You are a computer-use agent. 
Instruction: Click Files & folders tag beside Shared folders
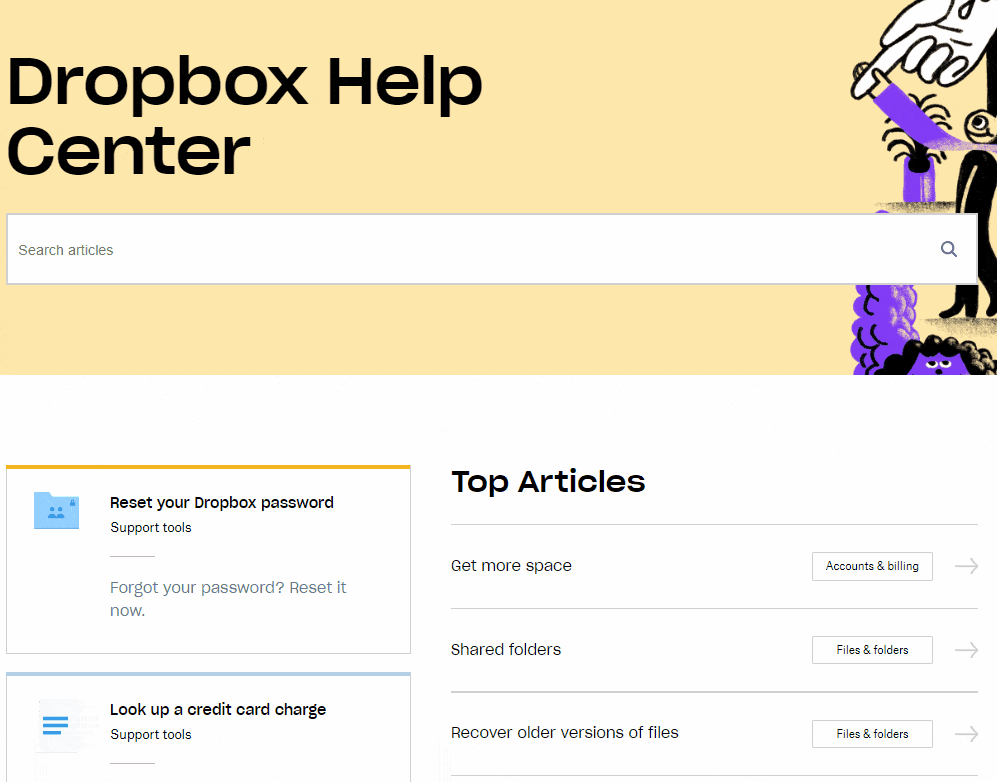(x=871, y=650)
